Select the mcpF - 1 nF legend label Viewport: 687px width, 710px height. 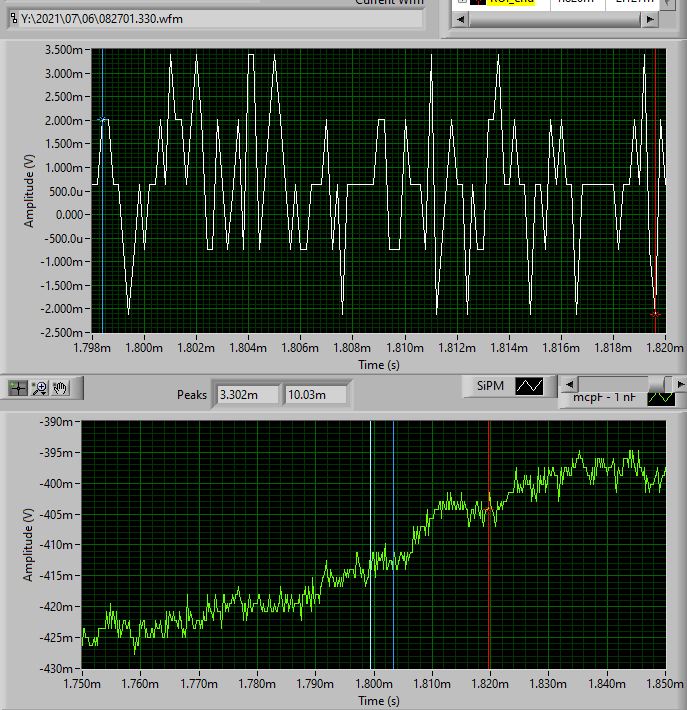(x=604, y=398)
